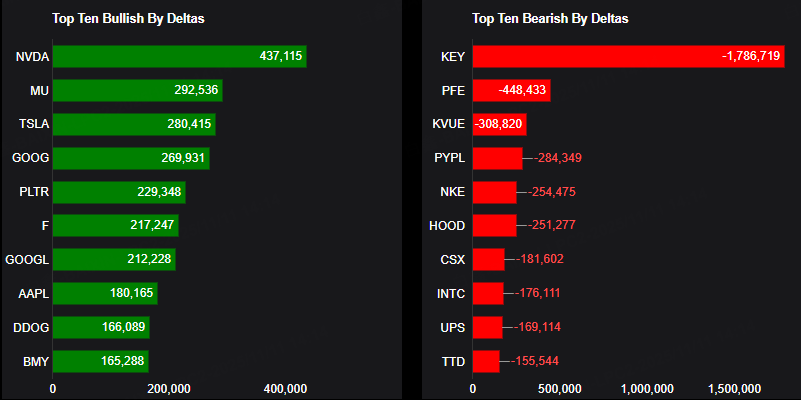Viewport: 801px width, 400px height.
Task: Click the NKE bearish bar
Action: tap(494, 192)
